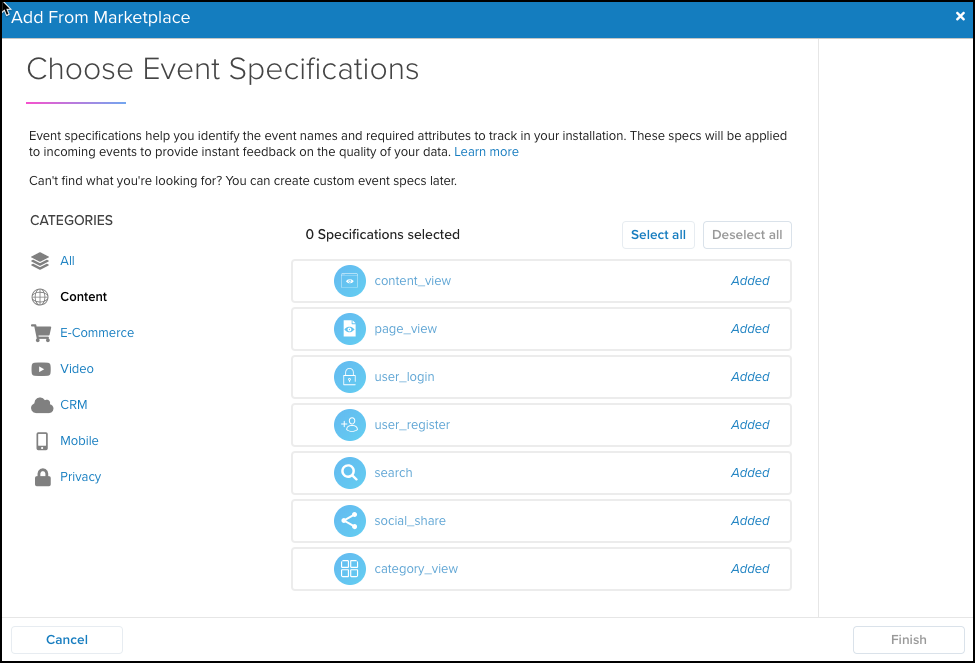Click the user_login padlock icon
The width and height of the screenshot is (975, 663).
point(349,377)
